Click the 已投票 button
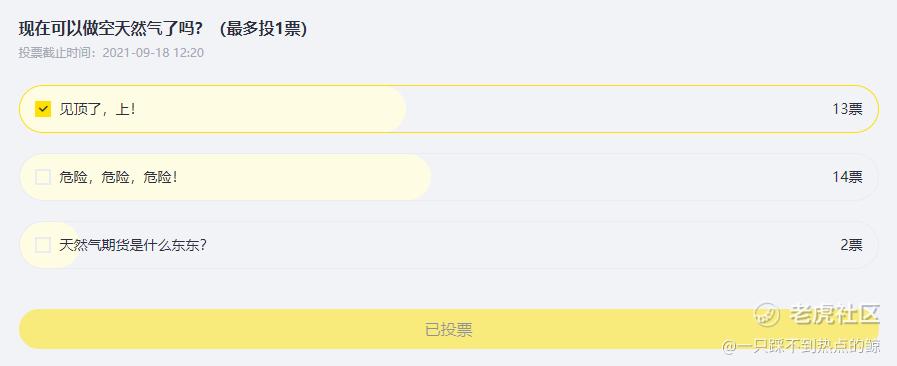Screen dimensions: 897x366 pos(448,329)
